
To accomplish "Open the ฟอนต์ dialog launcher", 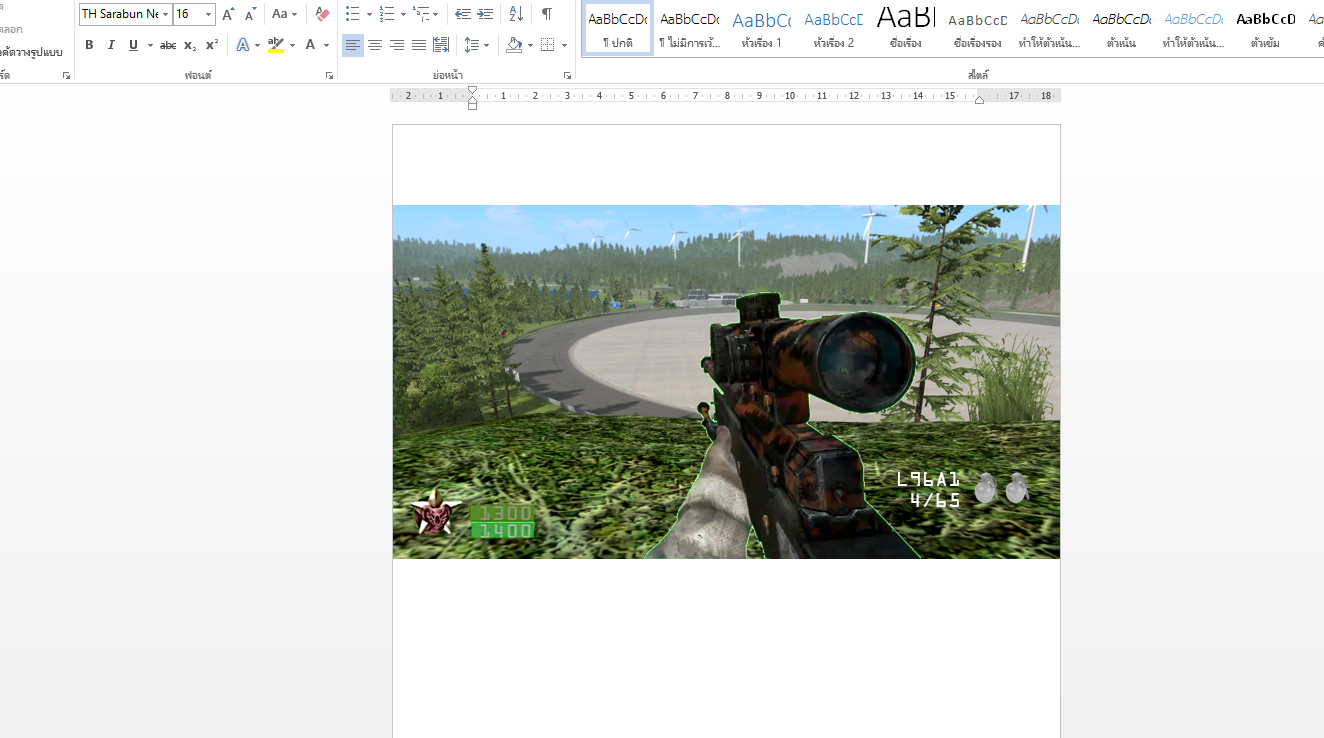I will (x=329, y=76).
